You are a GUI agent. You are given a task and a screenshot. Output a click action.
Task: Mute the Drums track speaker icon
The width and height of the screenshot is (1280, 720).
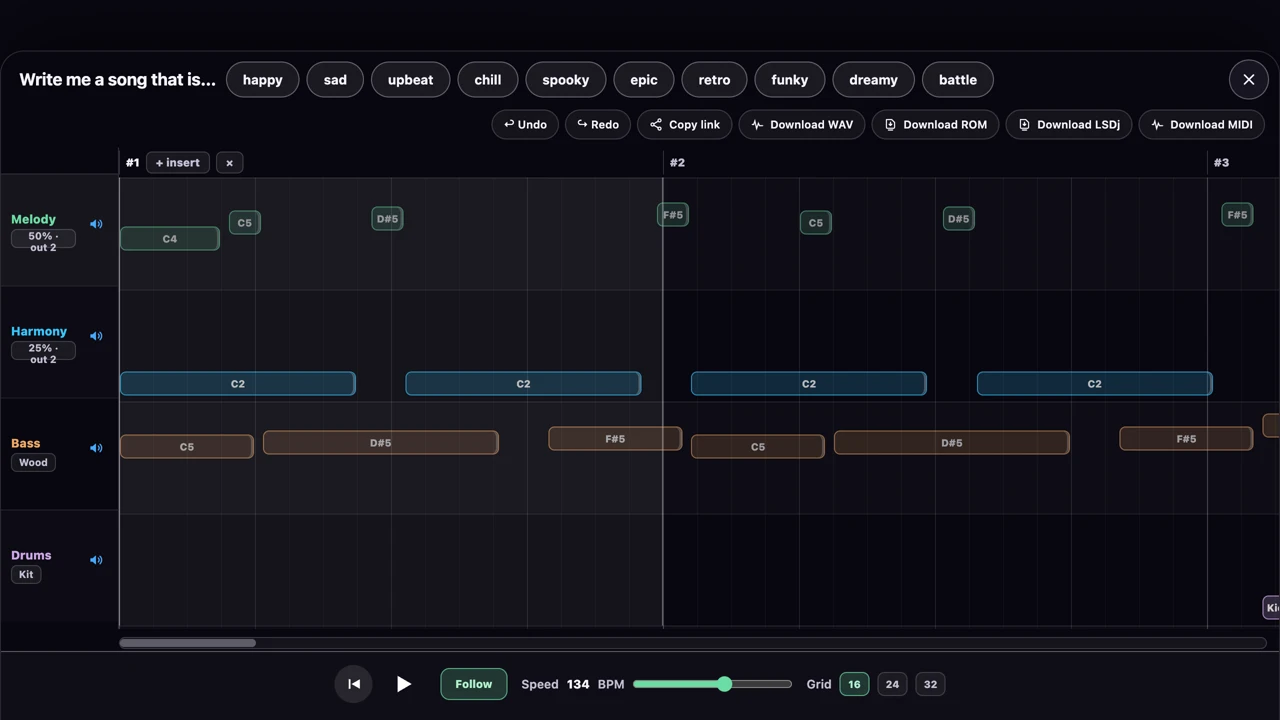tap(96, 560)
